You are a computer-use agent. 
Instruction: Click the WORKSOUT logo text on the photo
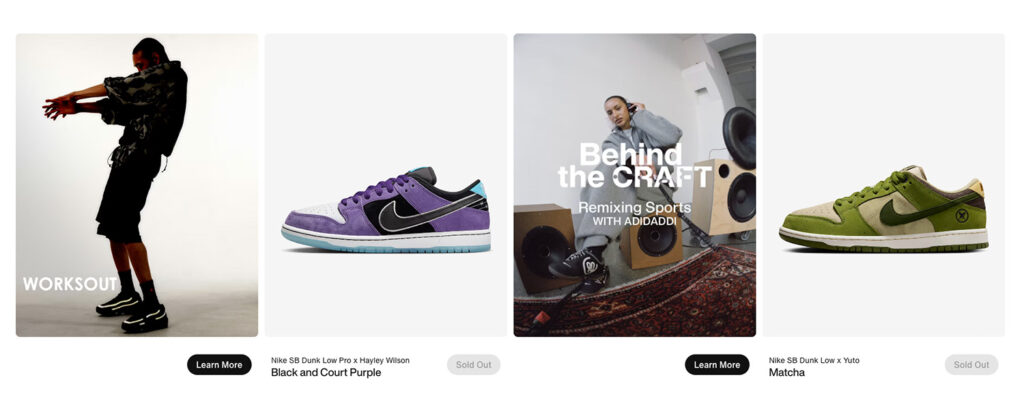coord(70,284)
